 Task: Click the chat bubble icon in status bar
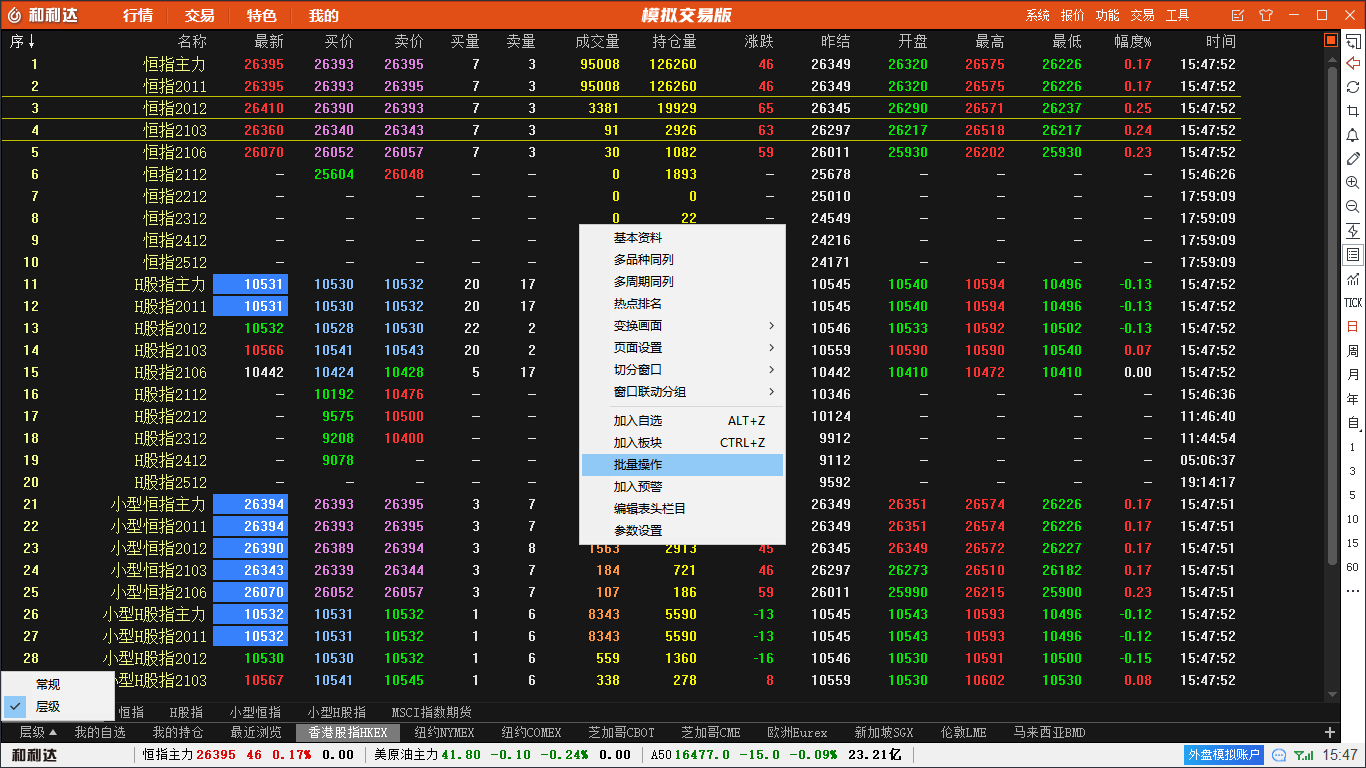coord(1279,755)
